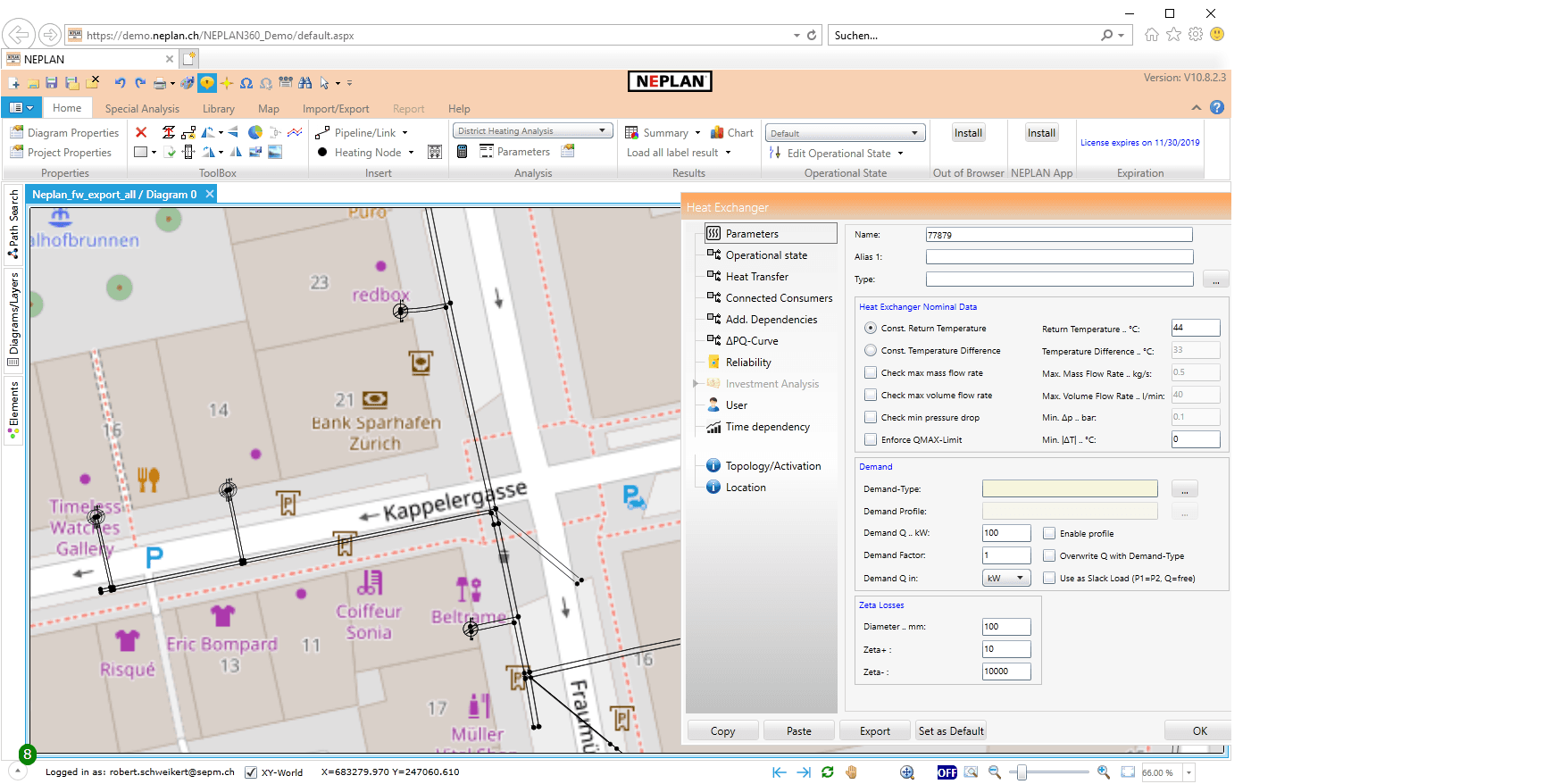Click the Export button
1543x784 pixels.
pyautogui.click(x=875, y=731)
